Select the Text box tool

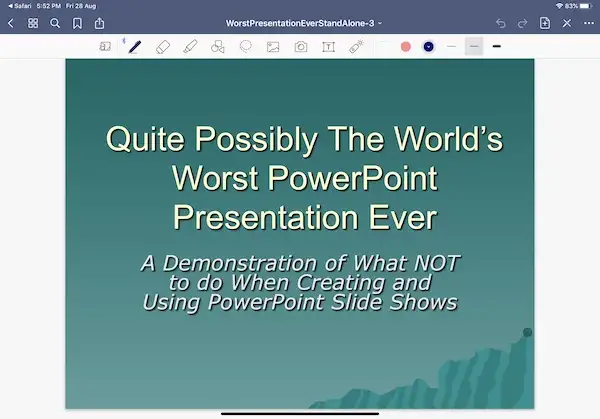click(x=328, y=46)
